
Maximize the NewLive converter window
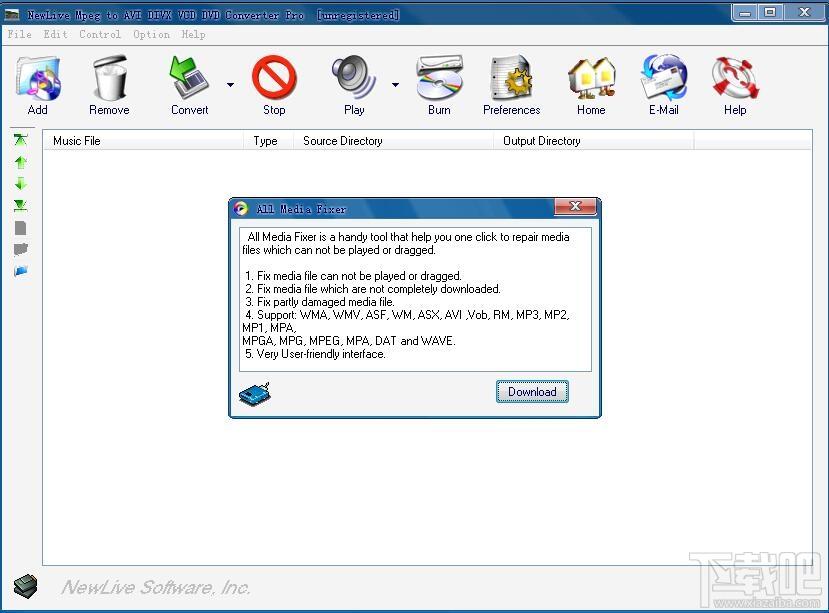(770, 12)
